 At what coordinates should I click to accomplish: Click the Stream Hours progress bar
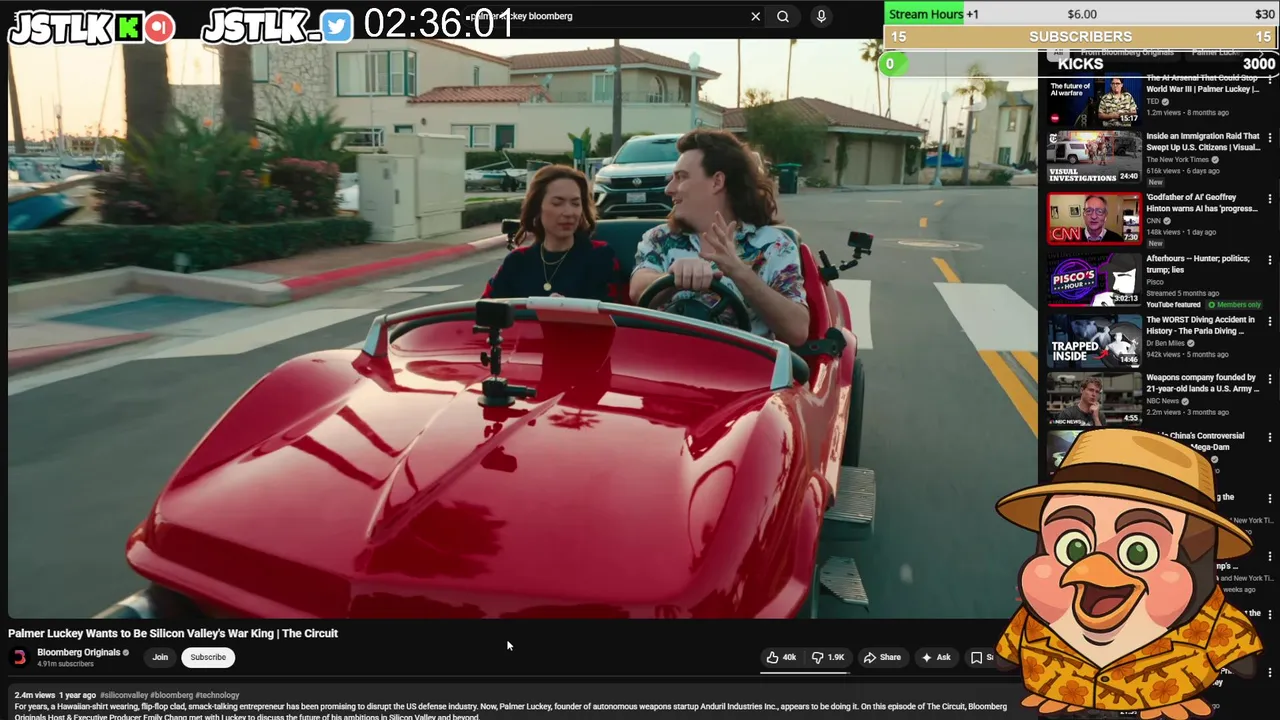1080,14
